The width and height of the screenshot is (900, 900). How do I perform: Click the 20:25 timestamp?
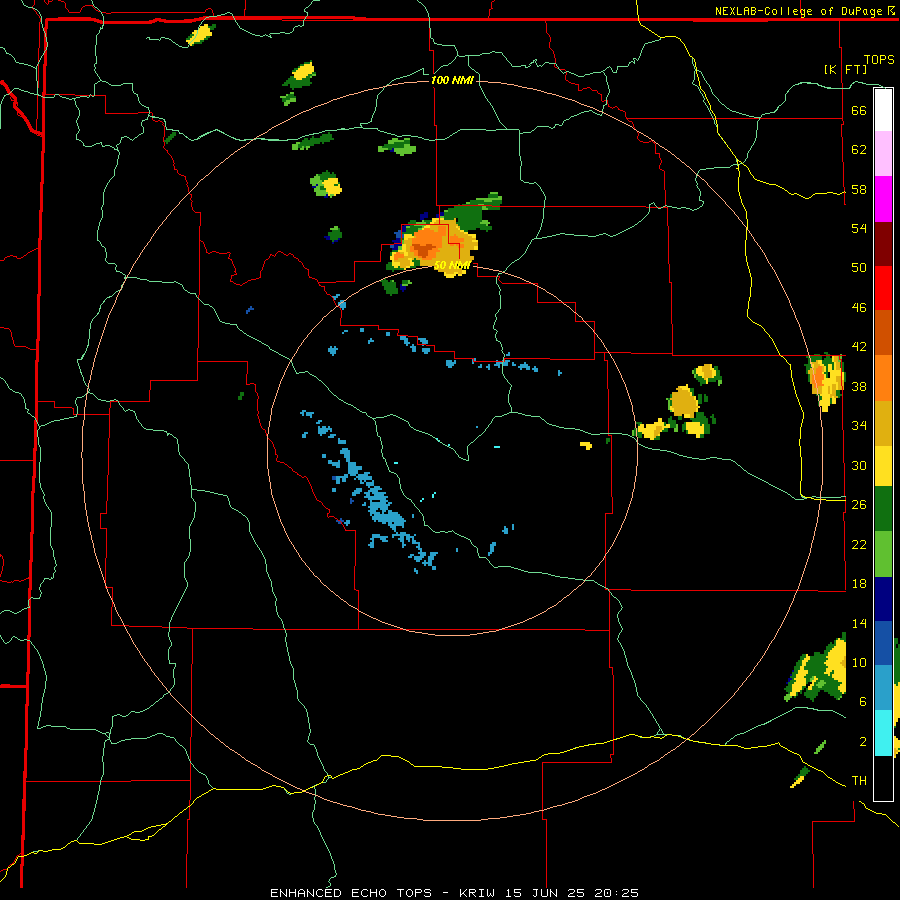(617, 893)
